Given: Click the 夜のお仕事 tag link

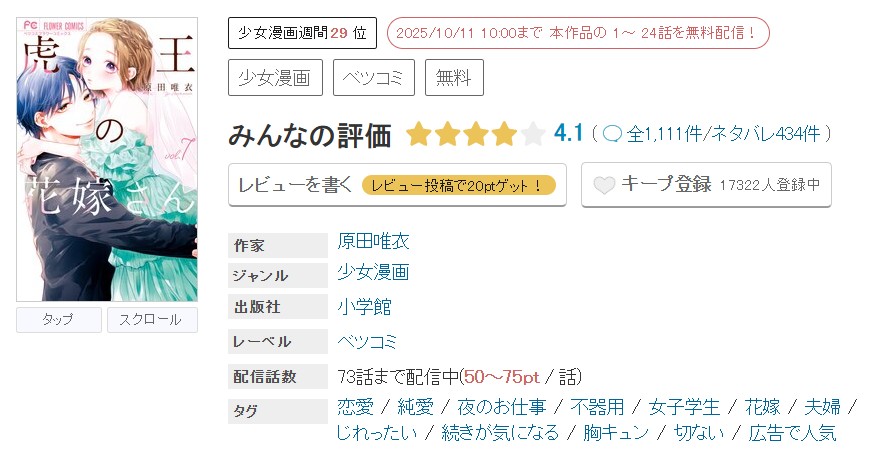Looking at the screenshot, I should 502,407.
